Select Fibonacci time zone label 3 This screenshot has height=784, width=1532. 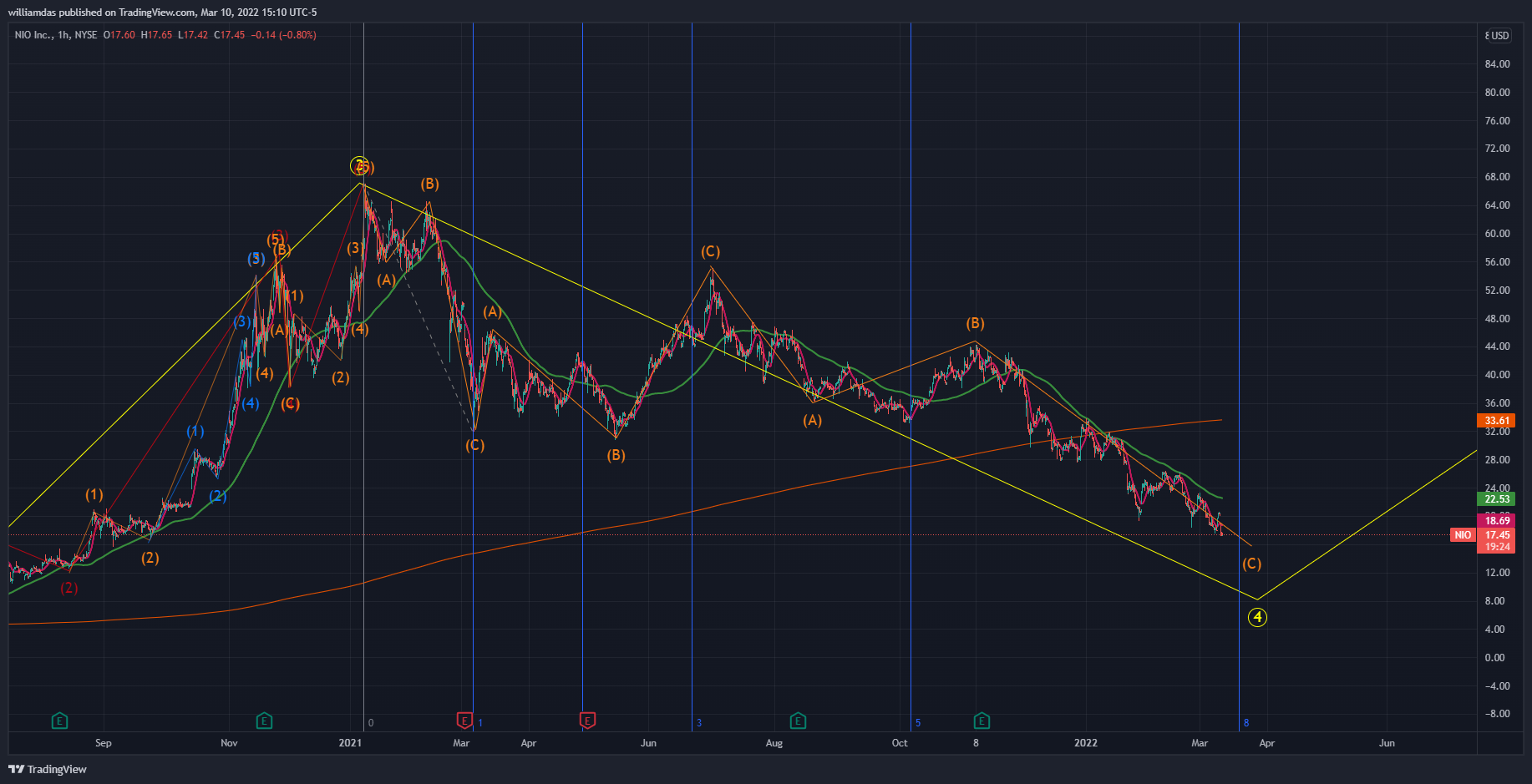[x=699, y=723]
